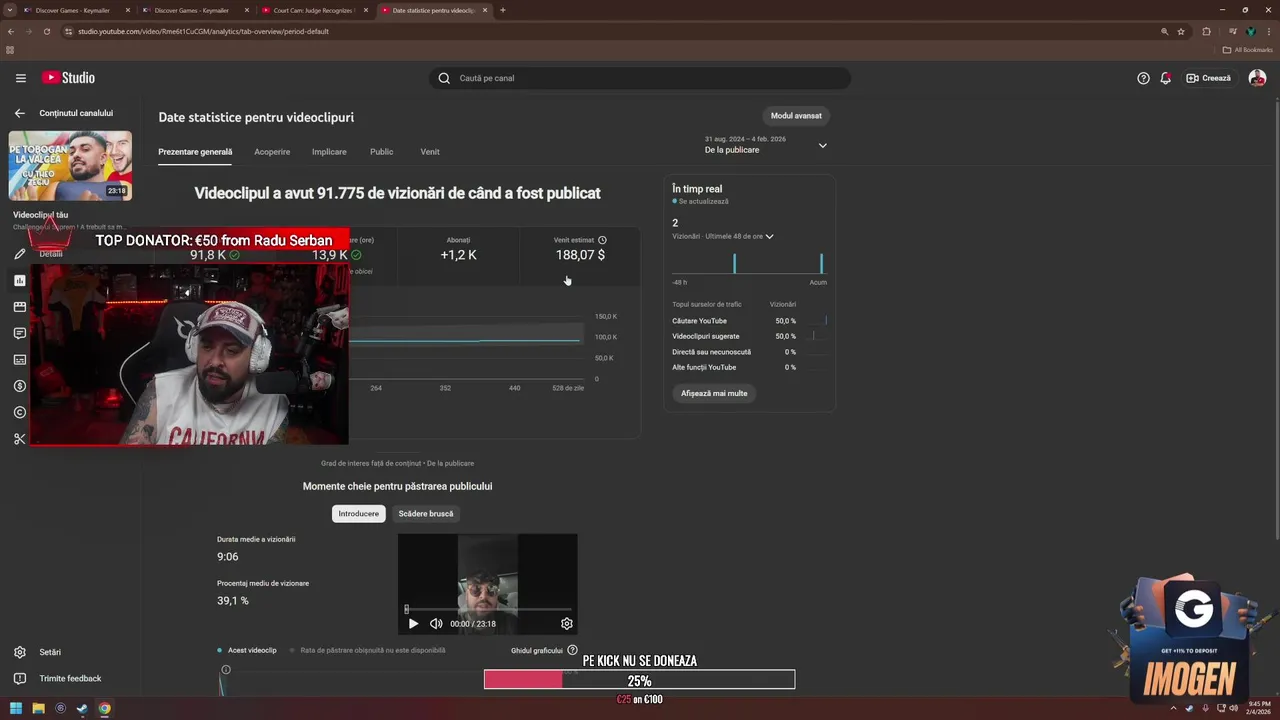Open help icon next to Ghidul graficului
Screen dimensions: 1280x720
point(572,650)
